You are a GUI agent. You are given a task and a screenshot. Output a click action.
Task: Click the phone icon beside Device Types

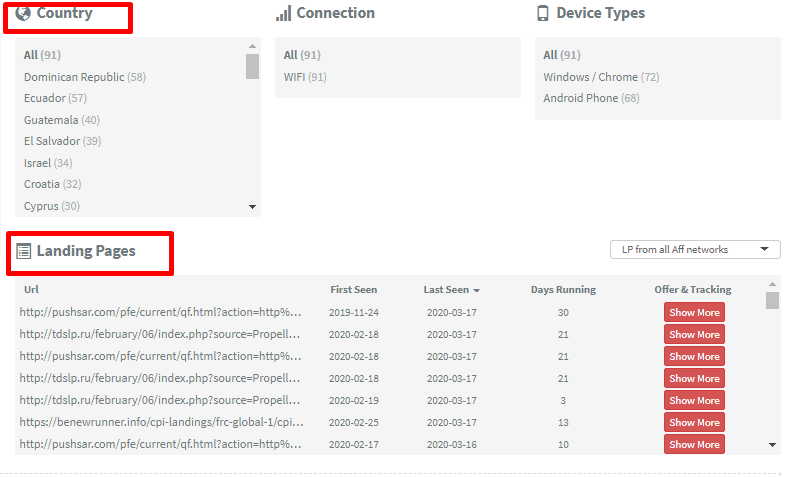tap(543, 14)
